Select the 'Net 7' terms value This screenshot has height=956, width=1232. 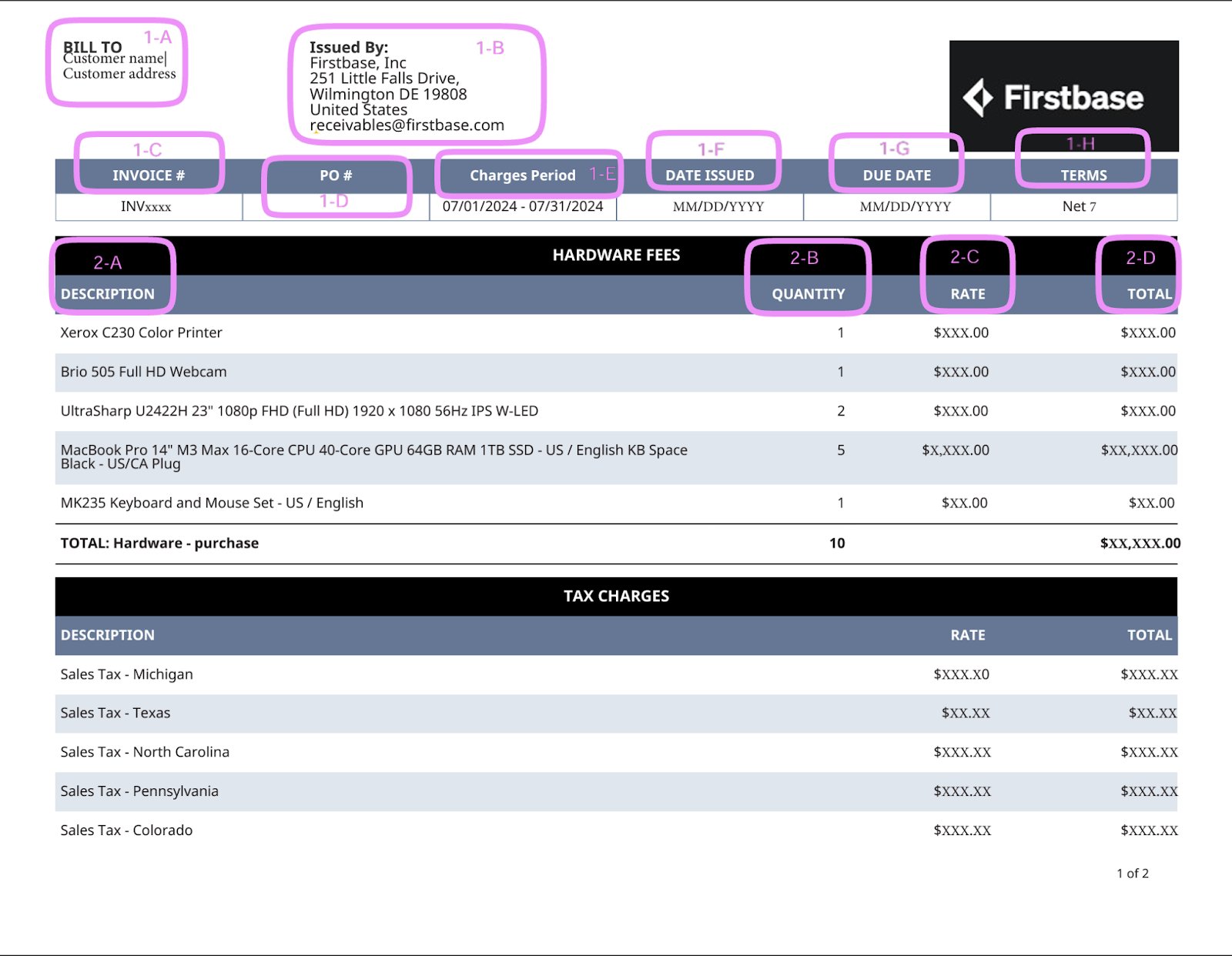tap(1080, 206)
